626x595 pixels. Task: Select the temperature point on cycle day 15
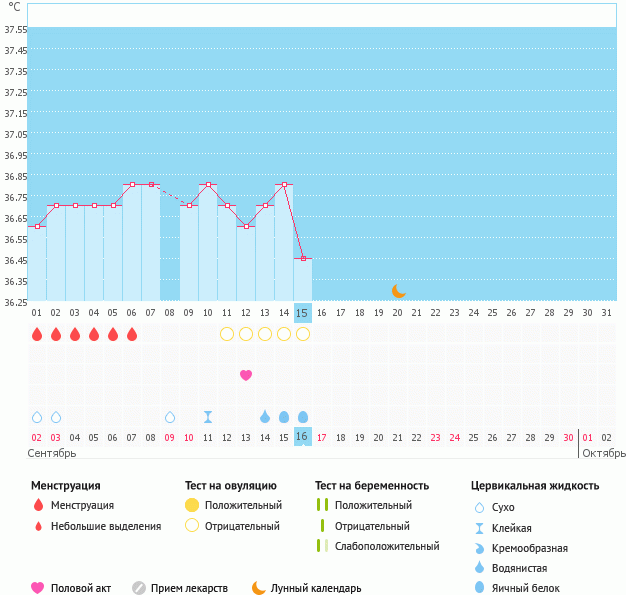tap(303, 259)
